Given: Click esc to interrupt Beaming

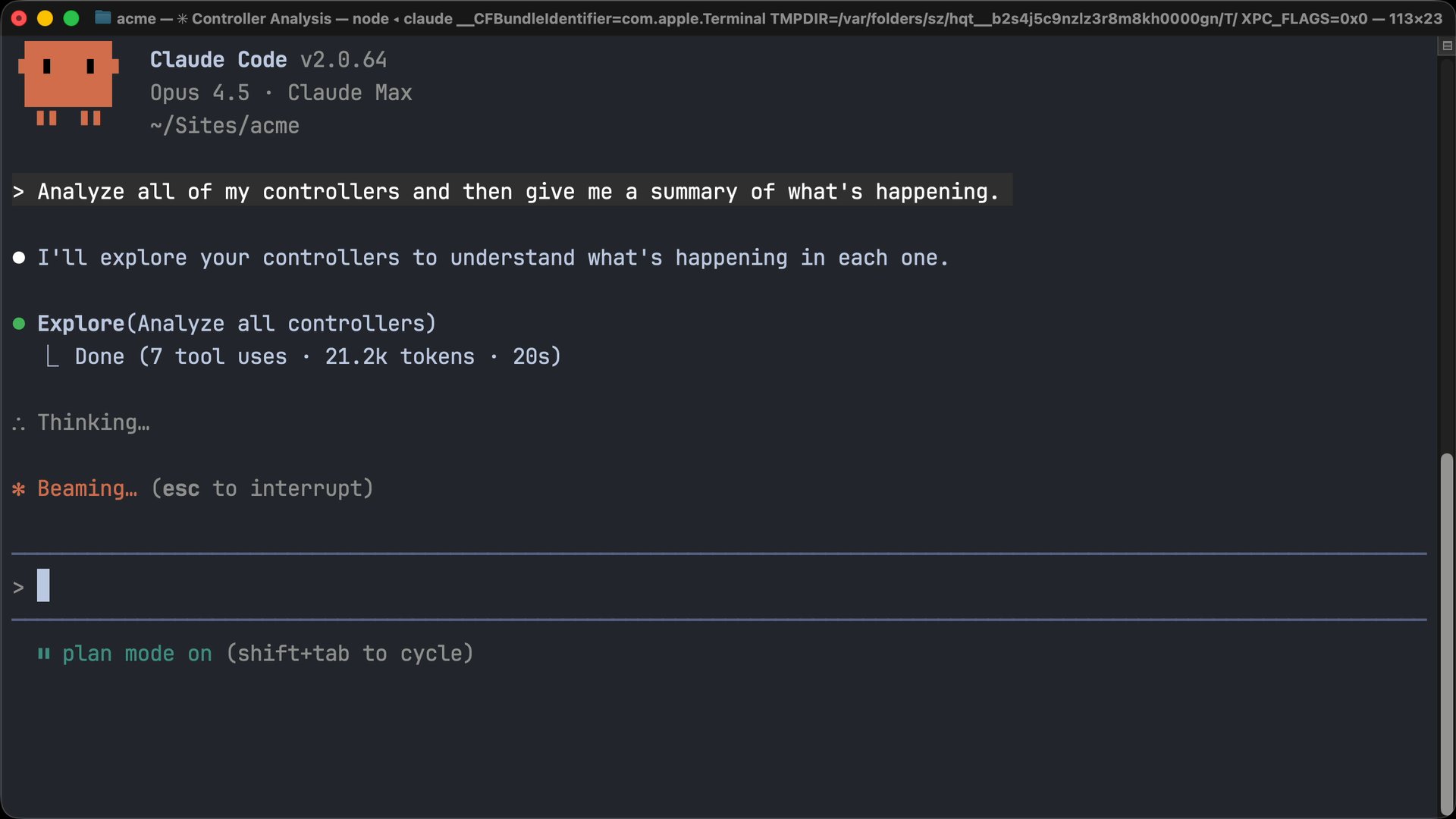Looking at the screenshot, I should (x=180, y=488).
